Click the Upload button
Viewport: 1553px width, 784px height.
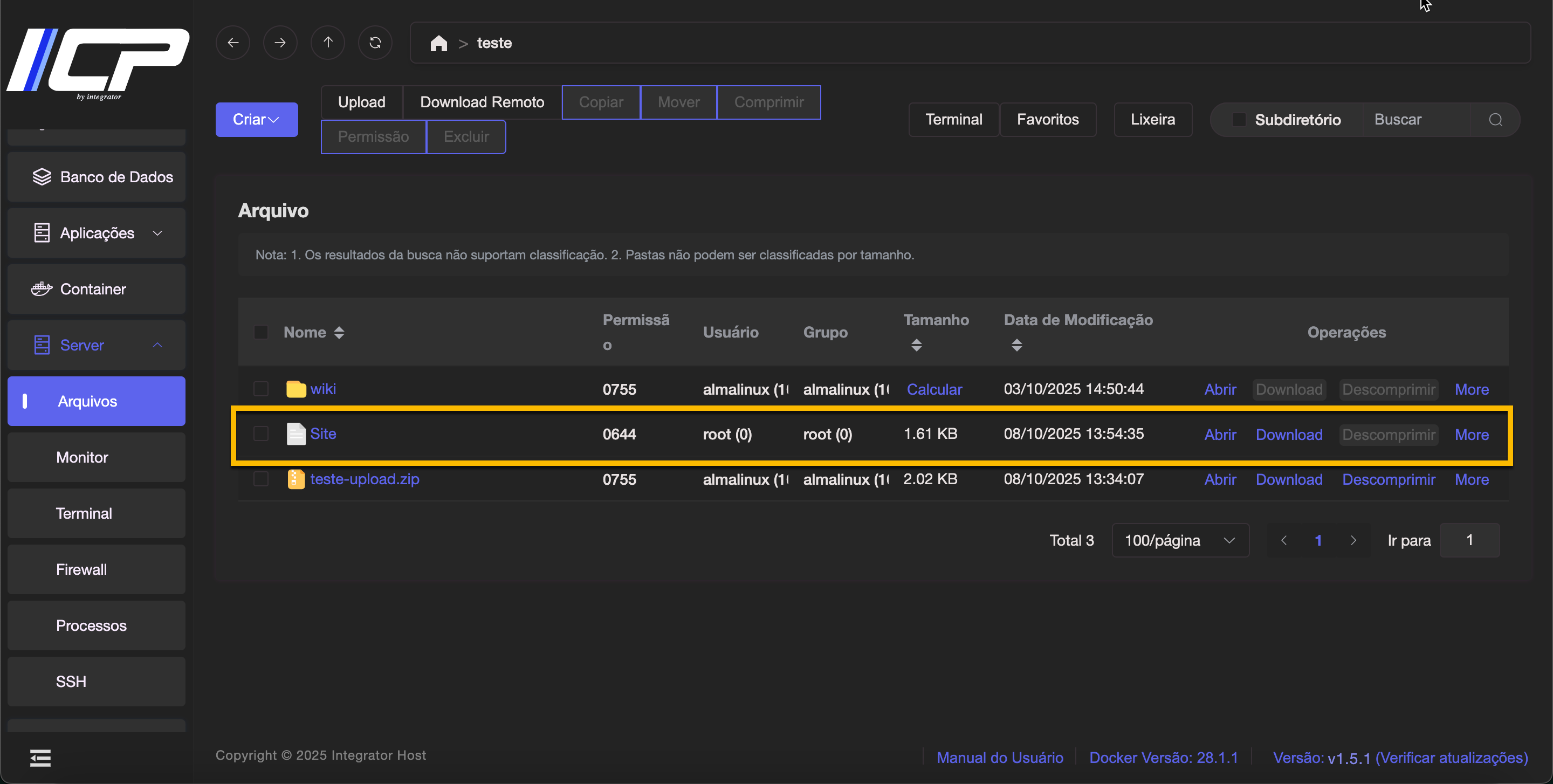tap(361, 102)
